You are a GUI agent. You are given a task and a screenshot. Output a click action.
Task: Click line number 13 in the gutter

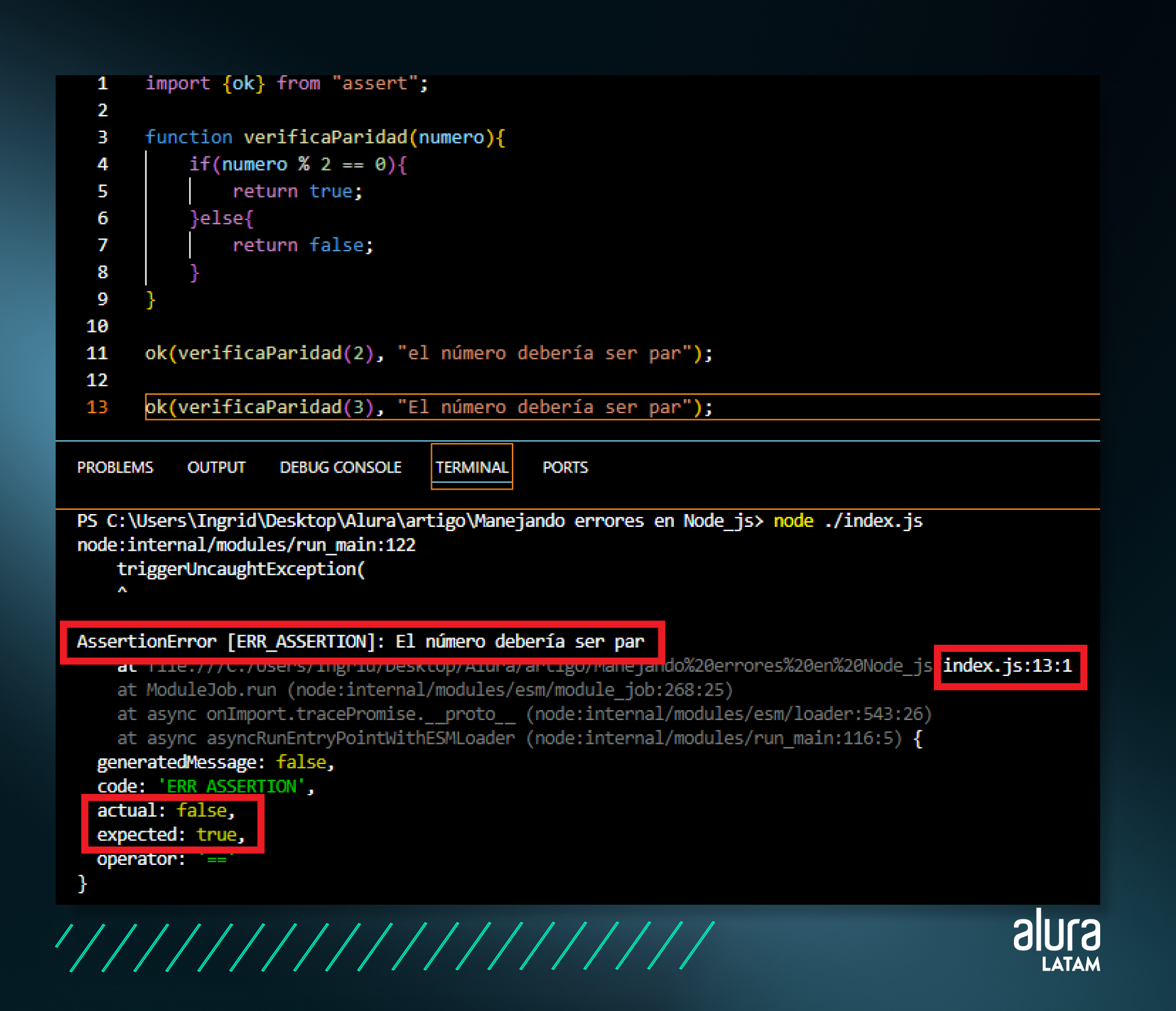pos(97,407)
